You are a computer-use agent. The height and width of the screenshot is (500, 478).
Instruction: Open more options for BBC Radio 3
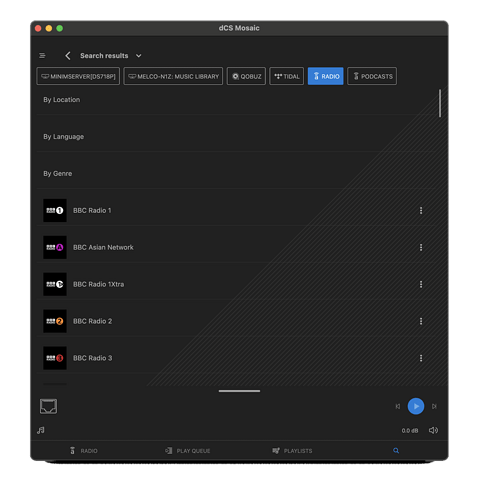point(421,358)
